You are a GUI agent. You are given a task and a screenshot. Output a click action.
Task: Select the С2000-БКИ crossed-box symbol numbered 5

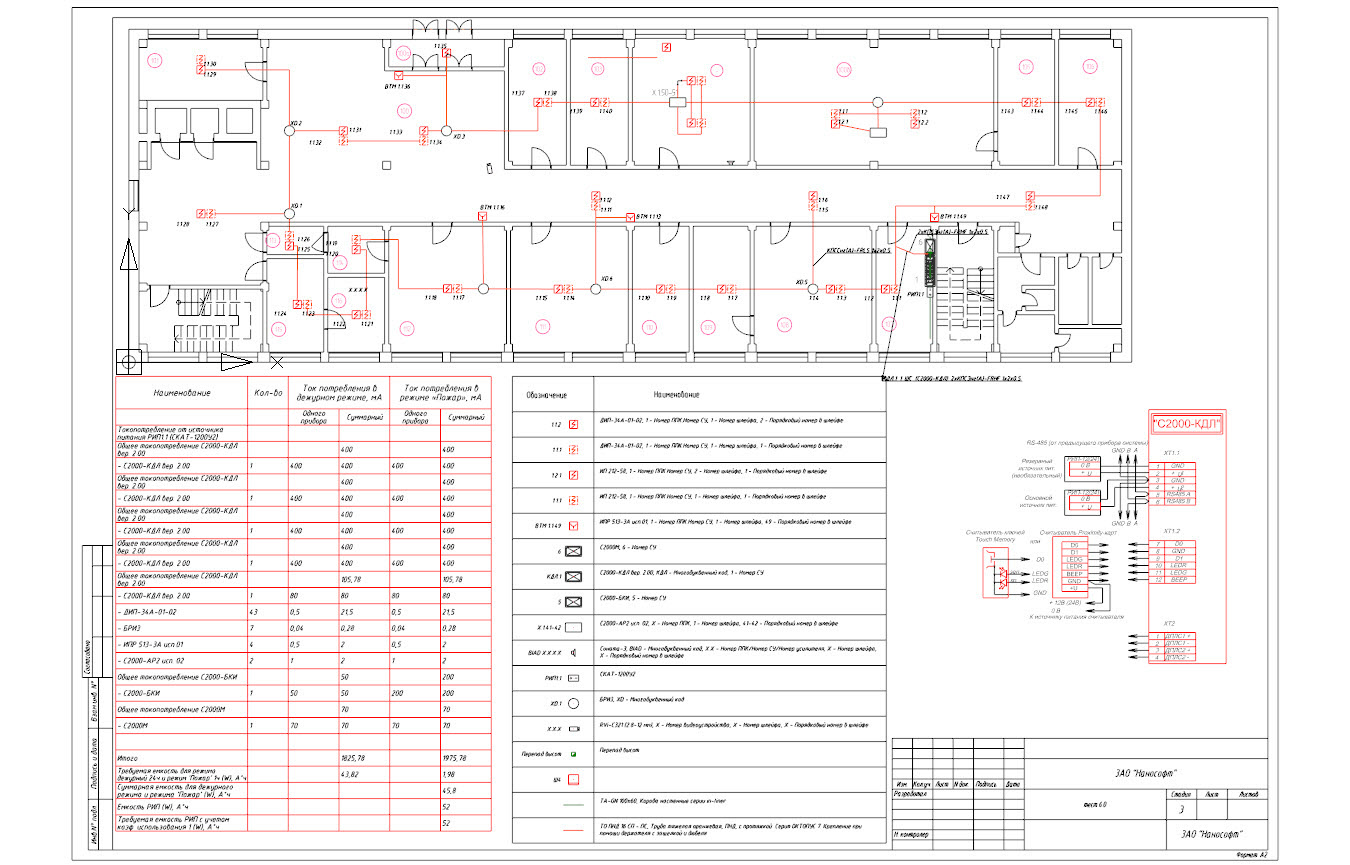[x=573, y=602]
